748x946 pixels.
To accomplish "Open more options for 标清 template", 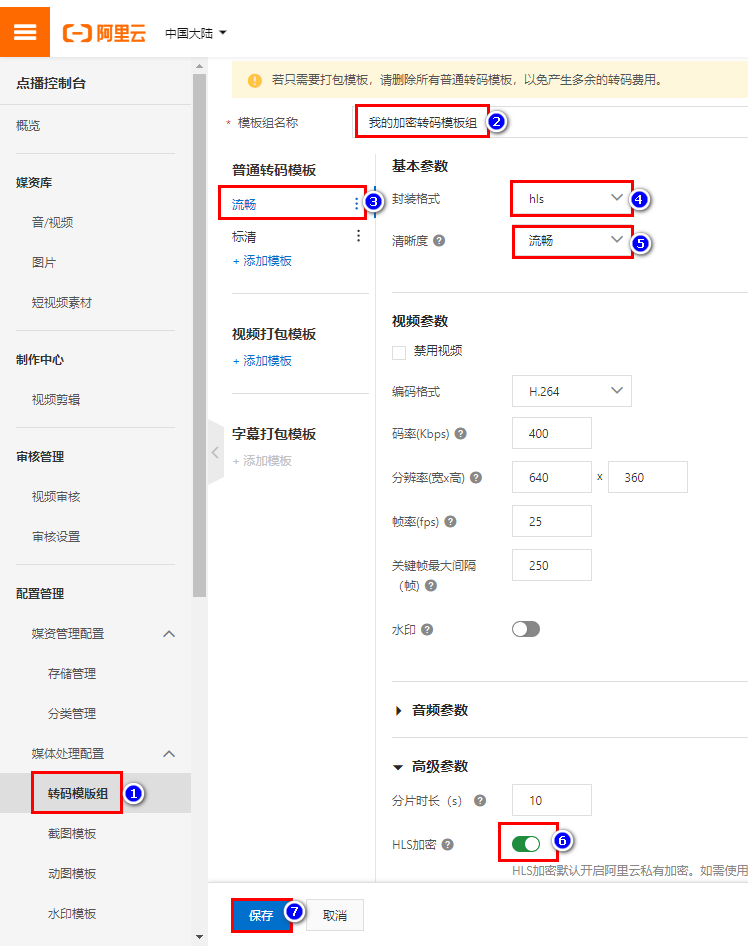I will (x=358, y=237).
